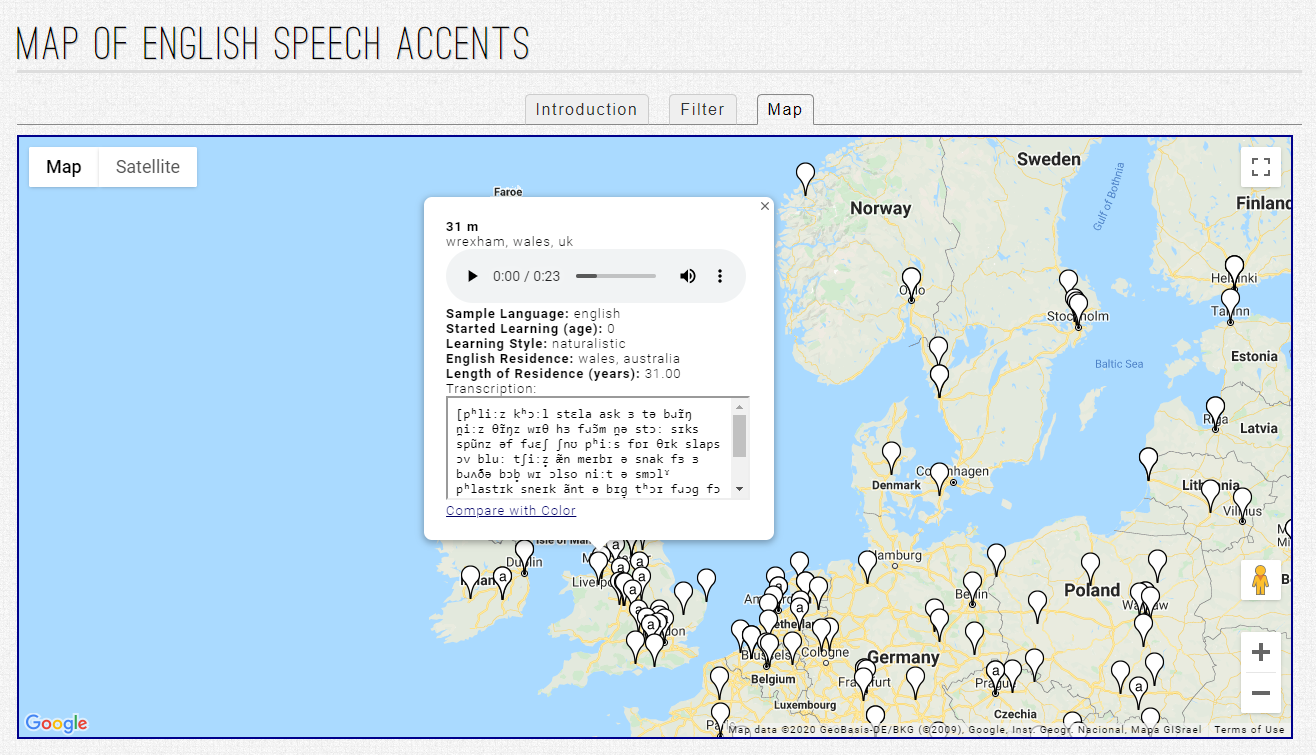Go to the Map tab
Viewport: 1316px width, 755px height.
pos(785,109)
